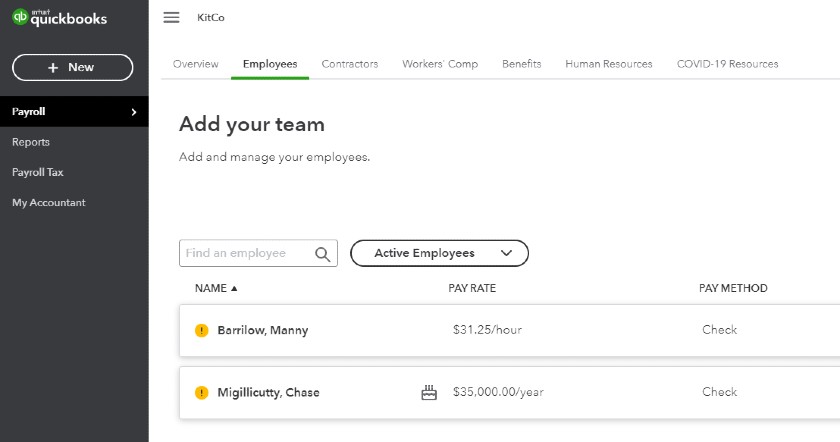The height and width of the screenshot is (442, 840).
Task: Click the birthday cake icon
Action: click(429, 393)
